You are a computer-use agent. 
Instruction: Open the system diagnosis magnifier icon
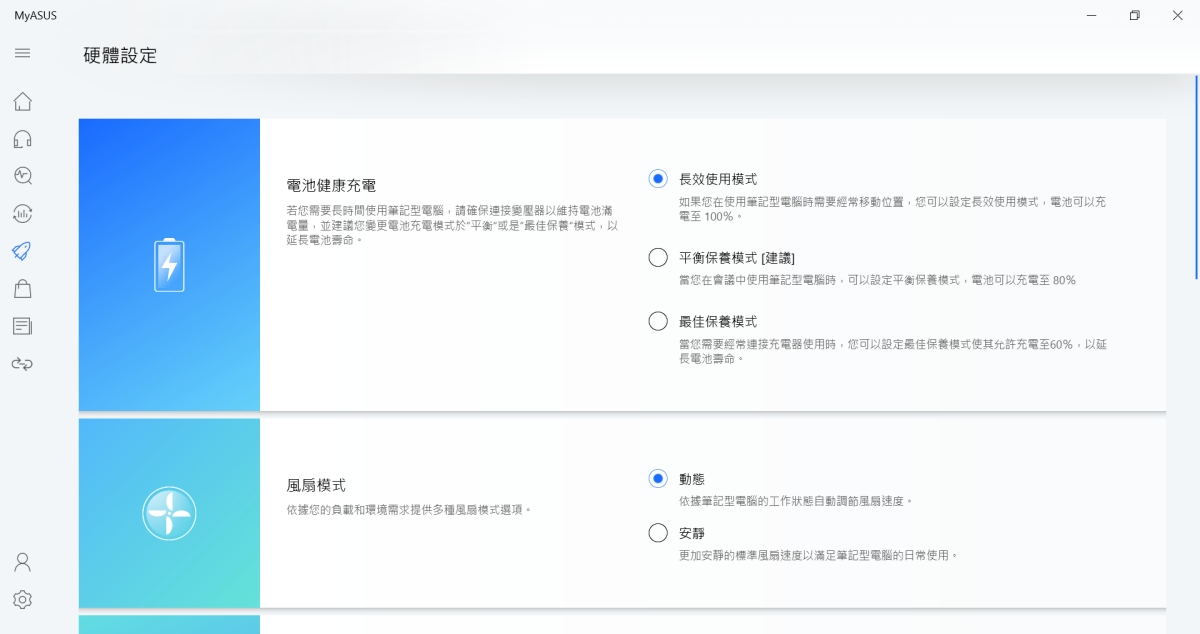tap(22, 176)
